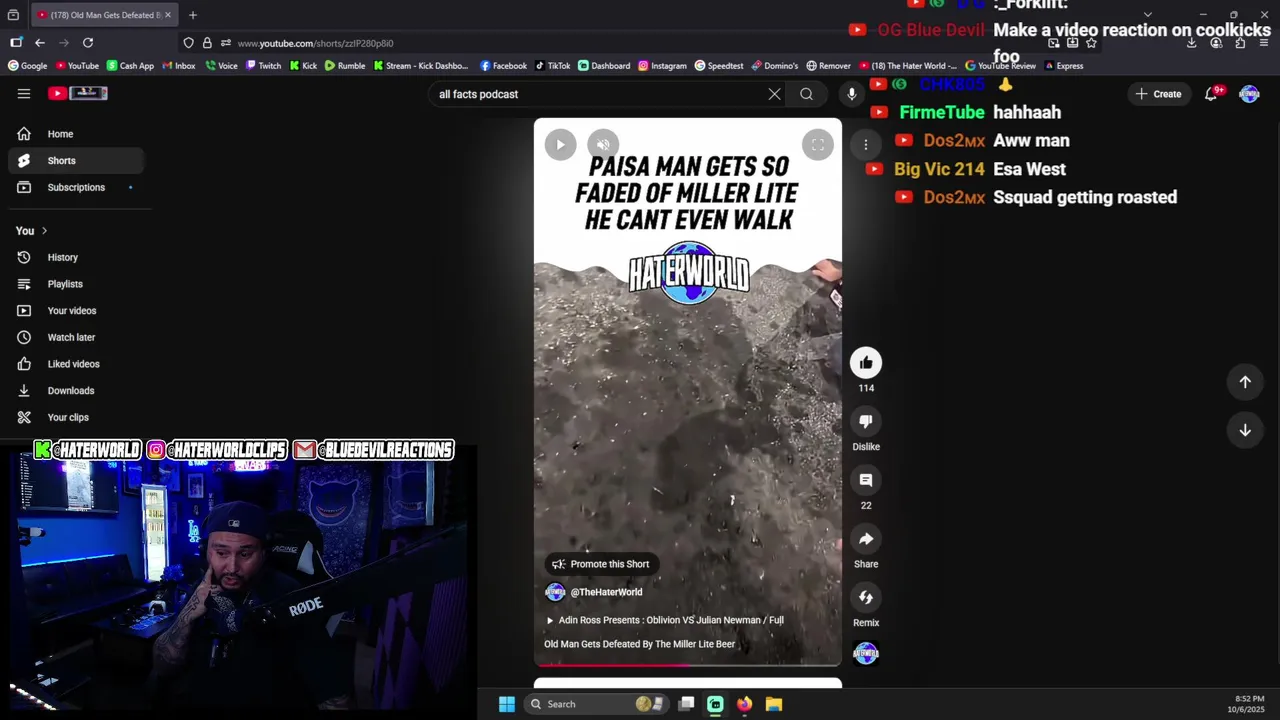
Task: Like the Short with 114 likes
Action: 866,362
